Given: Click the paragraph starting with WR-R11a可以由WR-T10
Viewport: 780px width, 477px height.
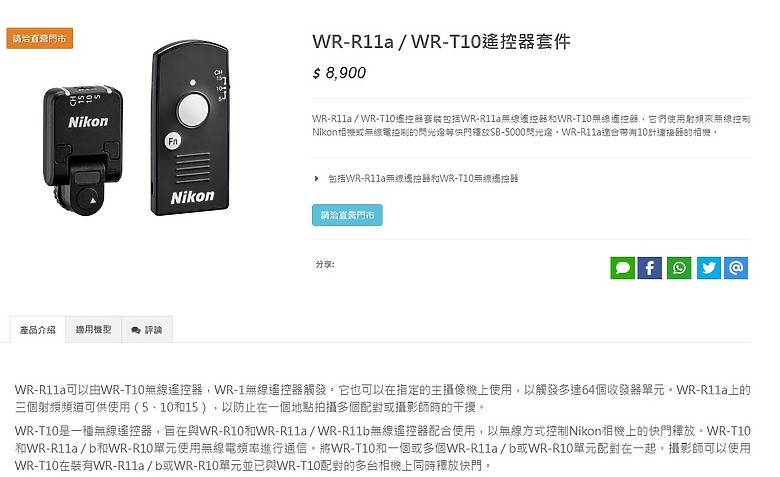Looking at the screenshot, I should 382,398.
